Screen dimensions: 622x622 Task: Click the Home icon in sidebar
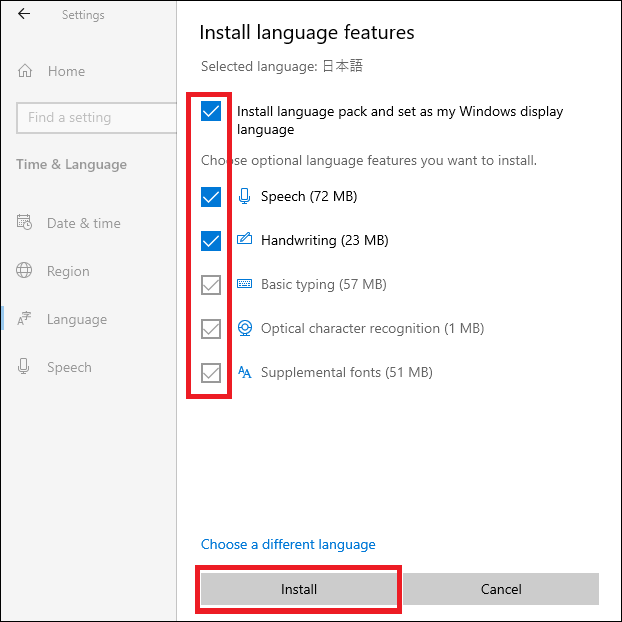coord(25,72)
